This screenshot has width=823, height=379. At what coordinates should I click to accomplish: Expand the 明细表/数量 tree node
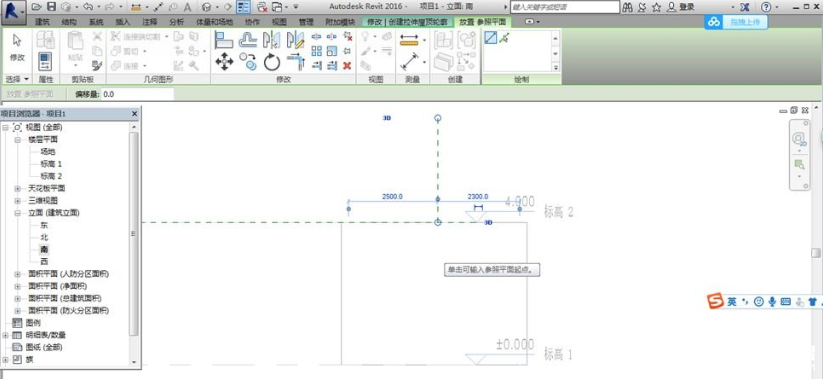pyautogui.click(x=5, y=335)
